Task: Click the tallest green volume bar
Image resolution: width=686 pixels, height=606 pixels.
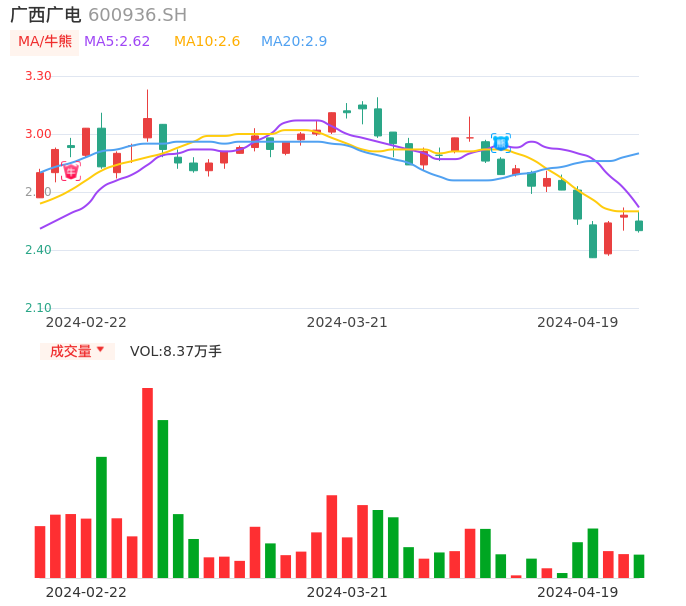Action: 163,498
